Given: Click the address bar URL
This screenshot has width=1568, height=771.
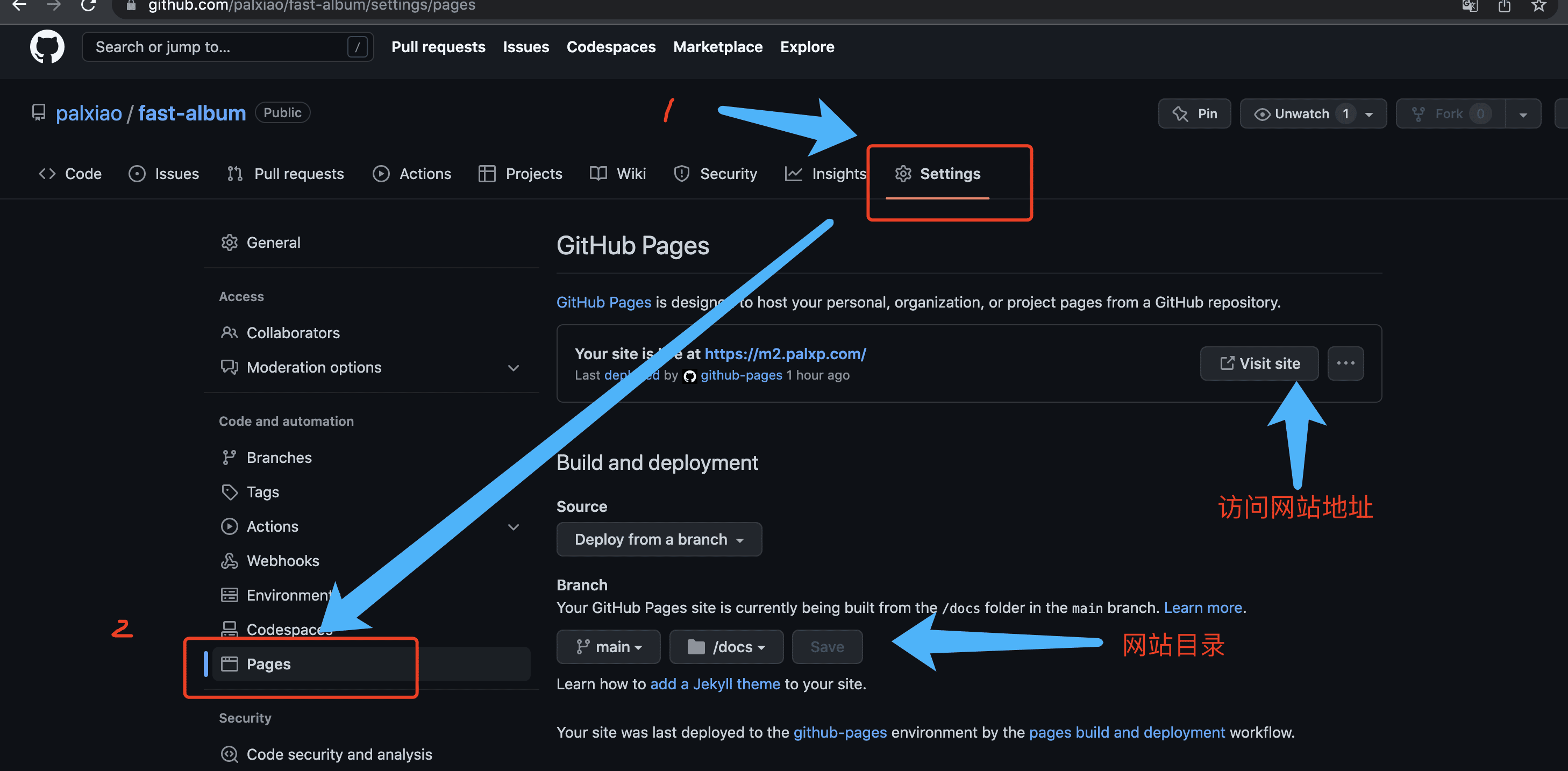Looking at the screenshot, I should click(x=312, y=6).
